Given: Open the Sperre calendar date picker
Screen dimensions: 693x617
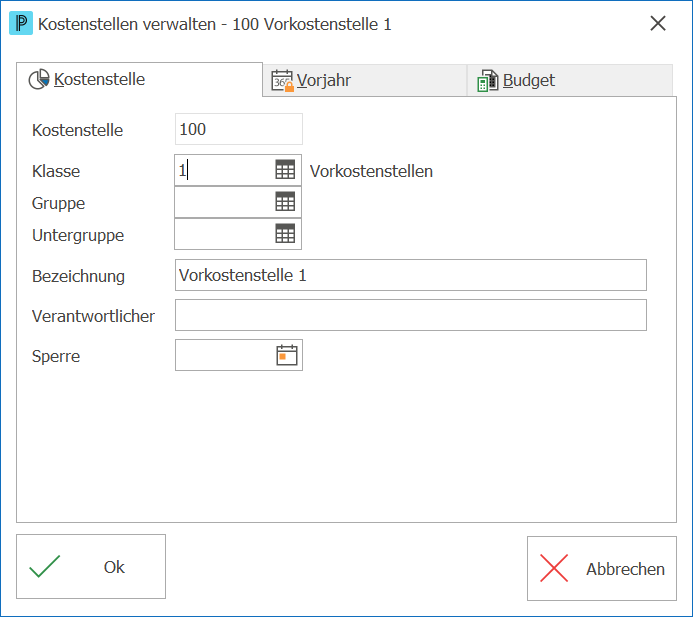Looking at the screenshot, I should [287, 355].
